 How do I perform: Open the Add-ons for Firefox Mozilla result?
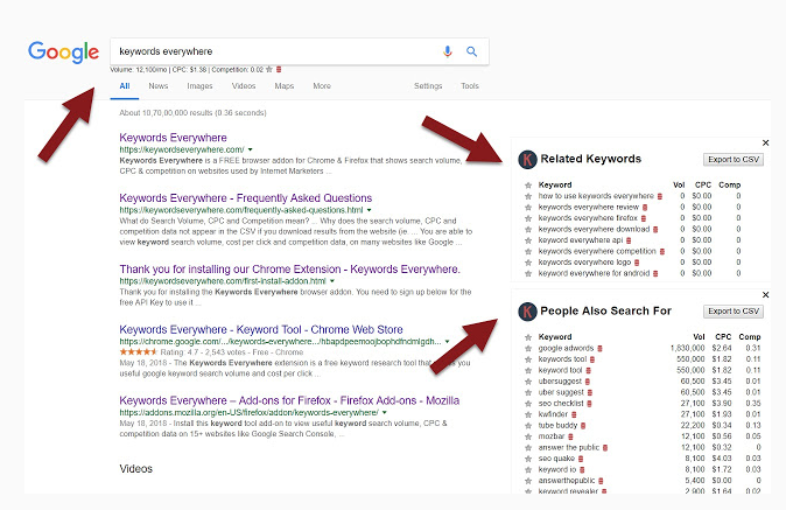[x=289, y=401]
